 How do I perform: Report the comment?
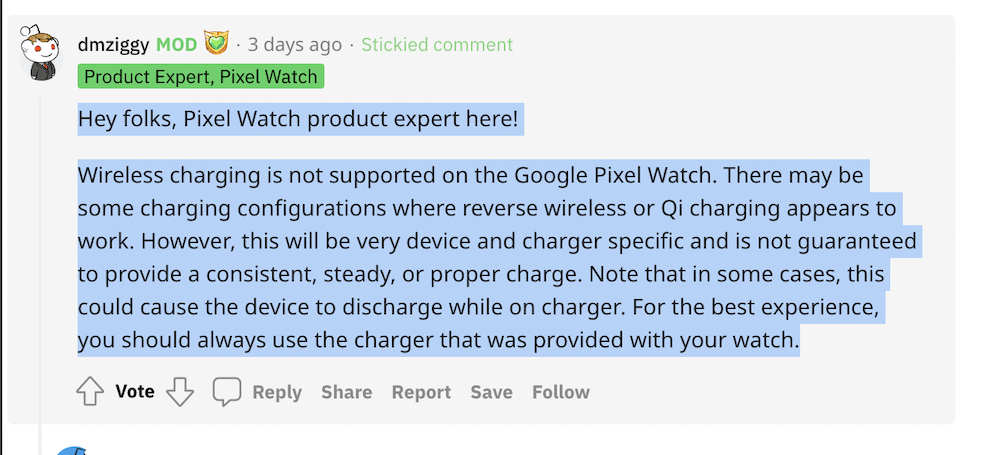[x=421, y=392]
